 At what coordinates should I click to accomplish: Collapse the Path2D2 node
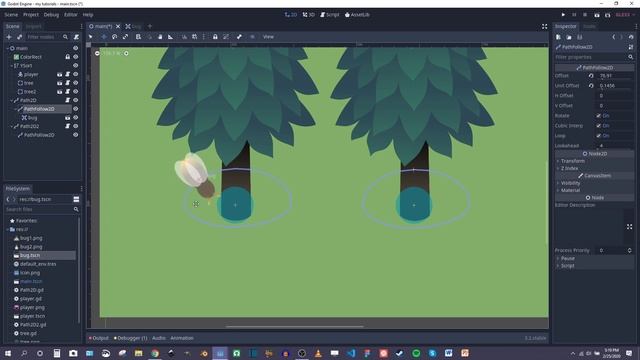point(11,126)
